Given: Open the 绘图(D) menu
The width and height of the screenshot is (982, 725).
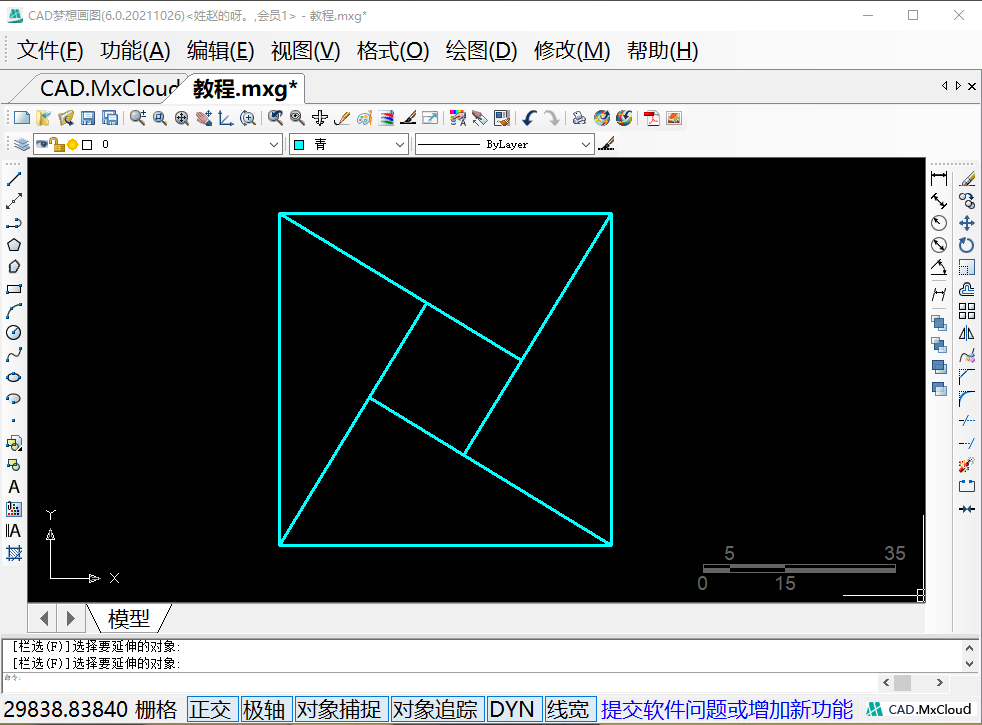Looking at the screenshot, I should (x=481, y=51).
